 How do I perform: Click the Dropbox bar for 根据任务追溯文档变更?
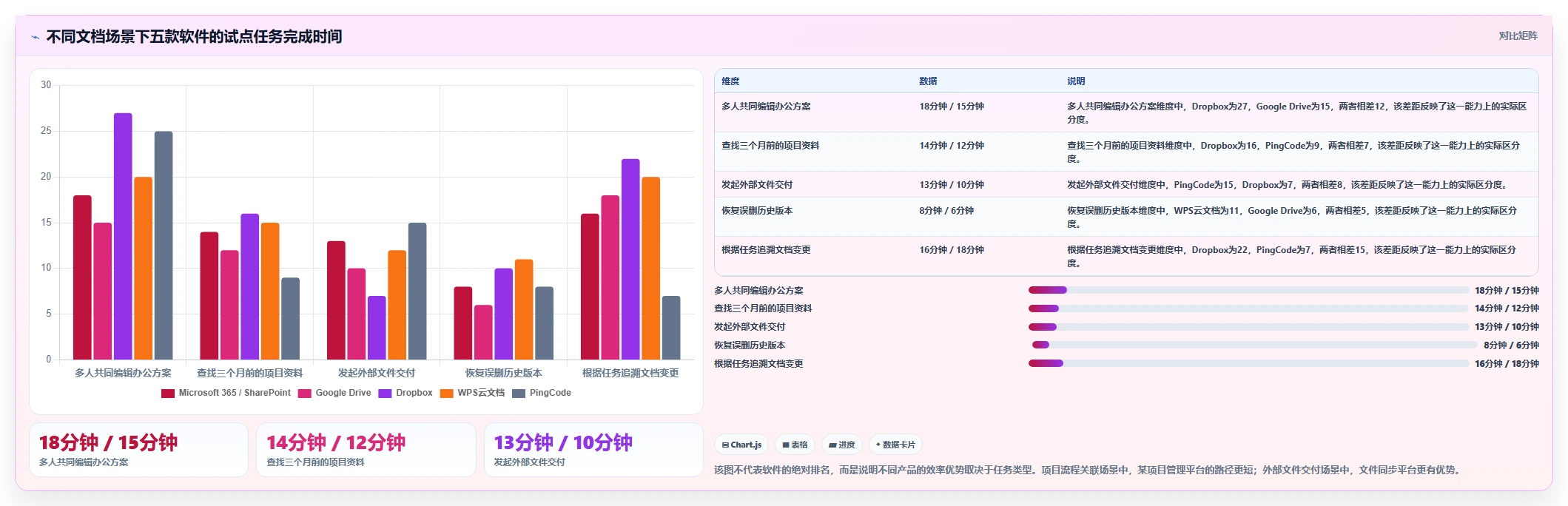point(630,259)
